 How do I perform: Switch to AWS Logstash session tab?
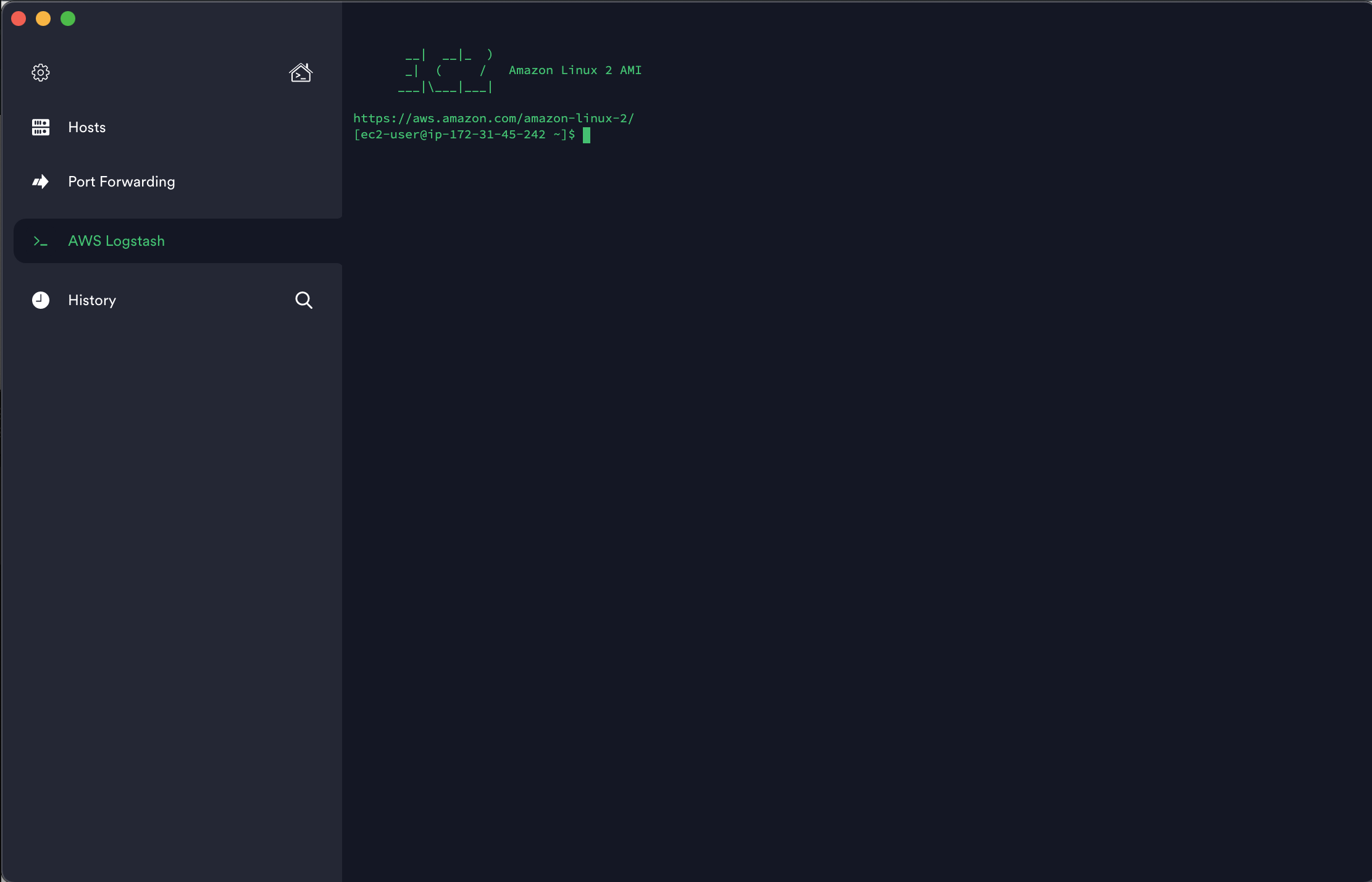(x=117, y=241)
